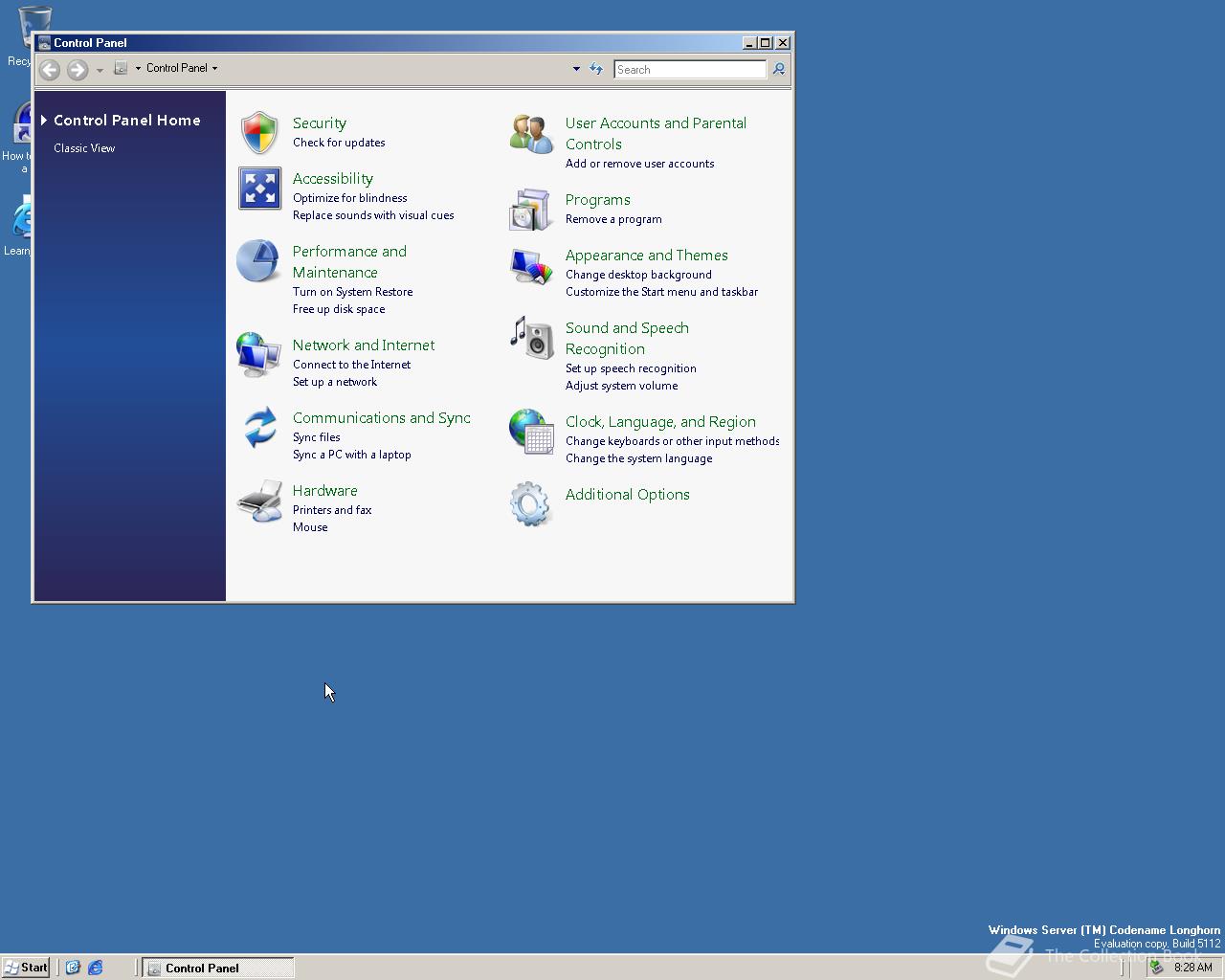Open the Communications and Sync arrows icon
The height and width of the screenshot is (980, 1225).
(x=259, y=428)
